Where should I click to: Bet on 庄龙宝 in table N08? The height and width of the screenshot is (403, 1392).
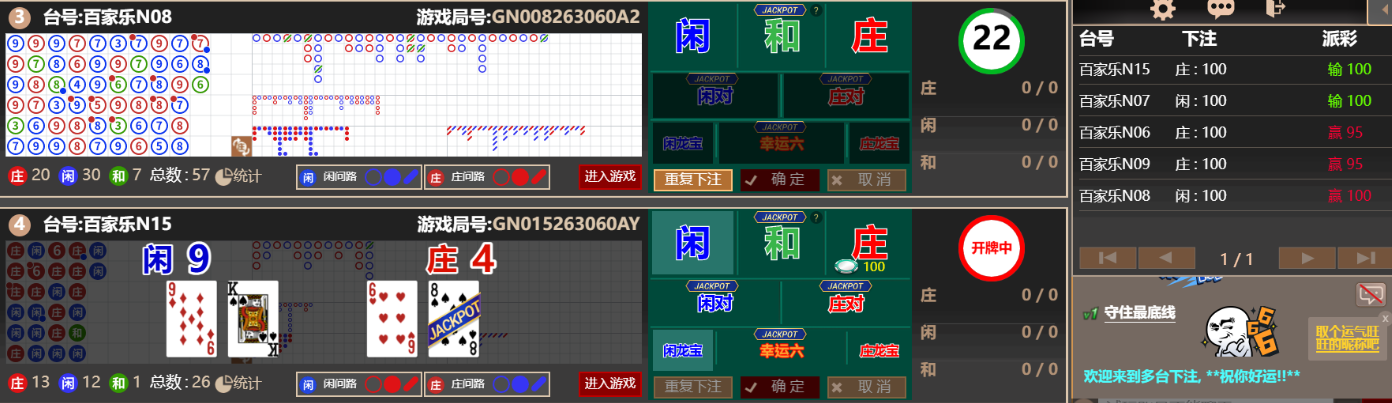879,143
